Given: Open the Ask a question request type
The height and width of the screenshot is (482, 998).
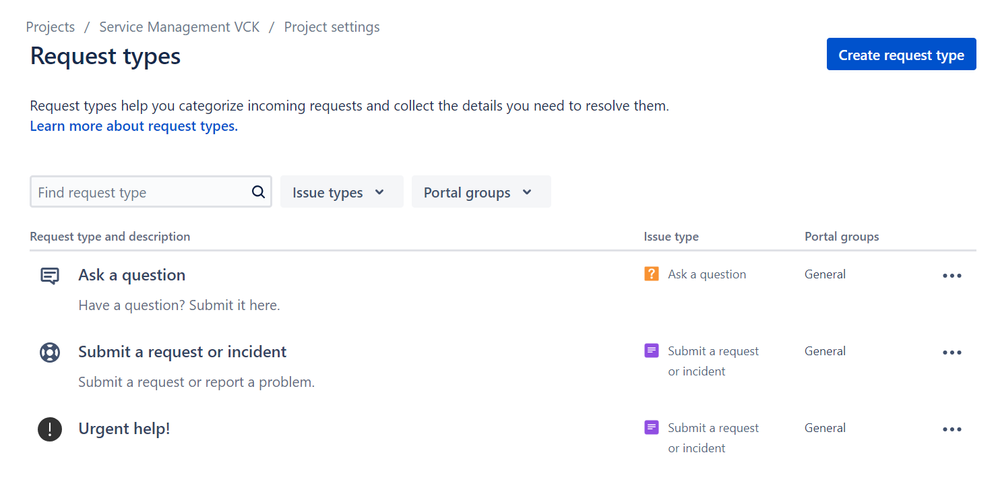Looking at the screenshot, I should (132, 275).
